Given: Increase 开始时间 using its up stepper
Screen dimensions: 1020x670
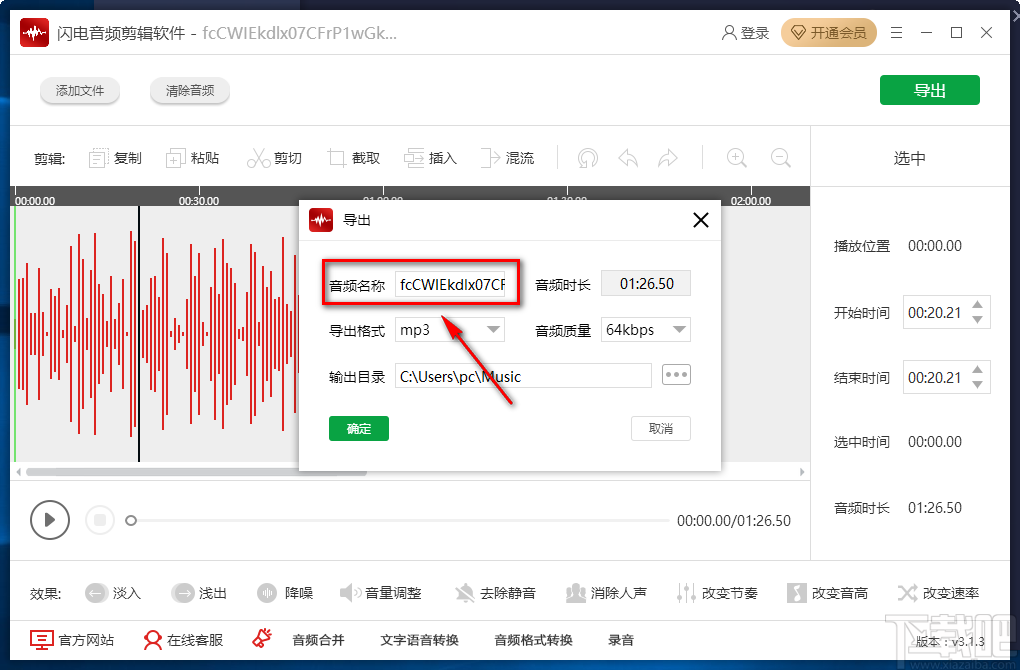Looking at the screenshot, I should pyautogui.click(x=978, y=305).
